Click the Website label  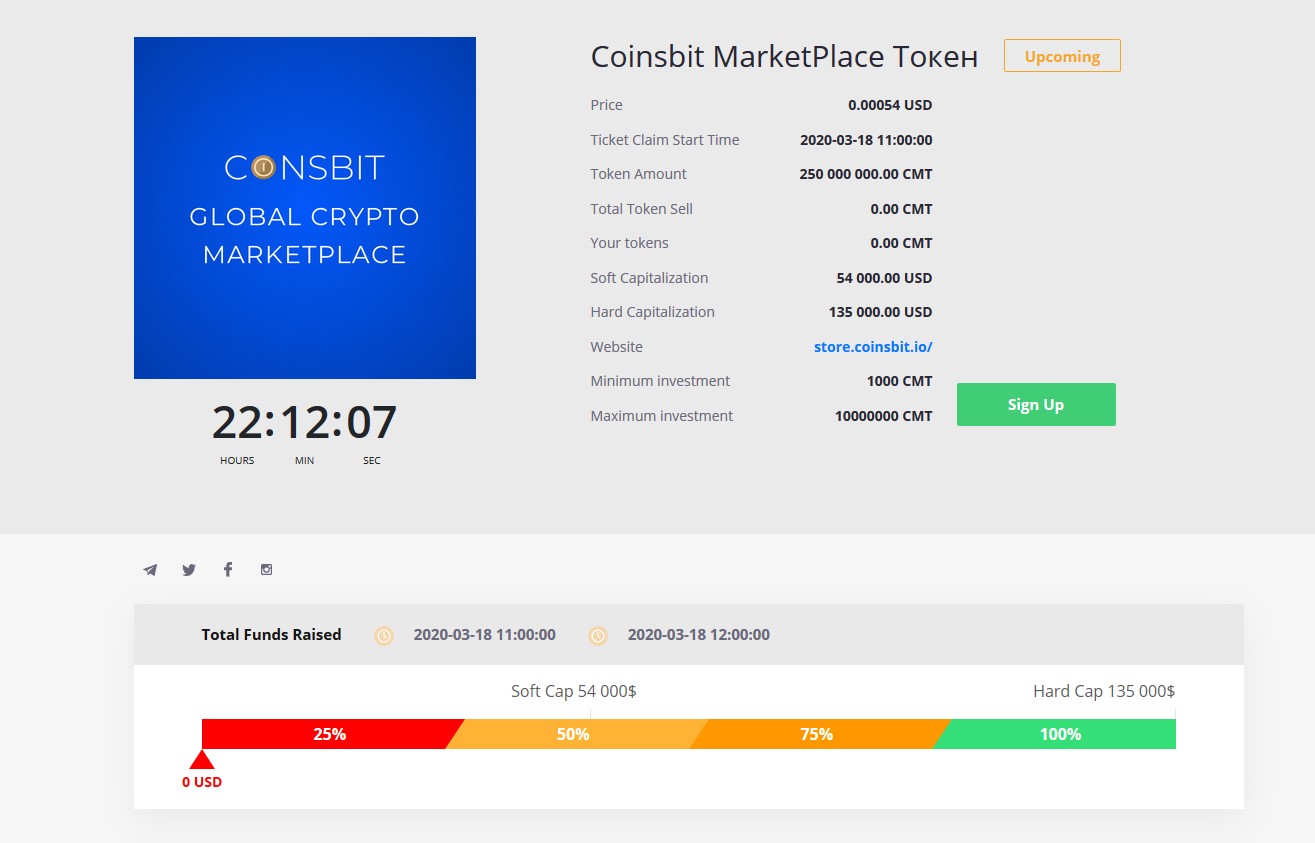point(616,347)
